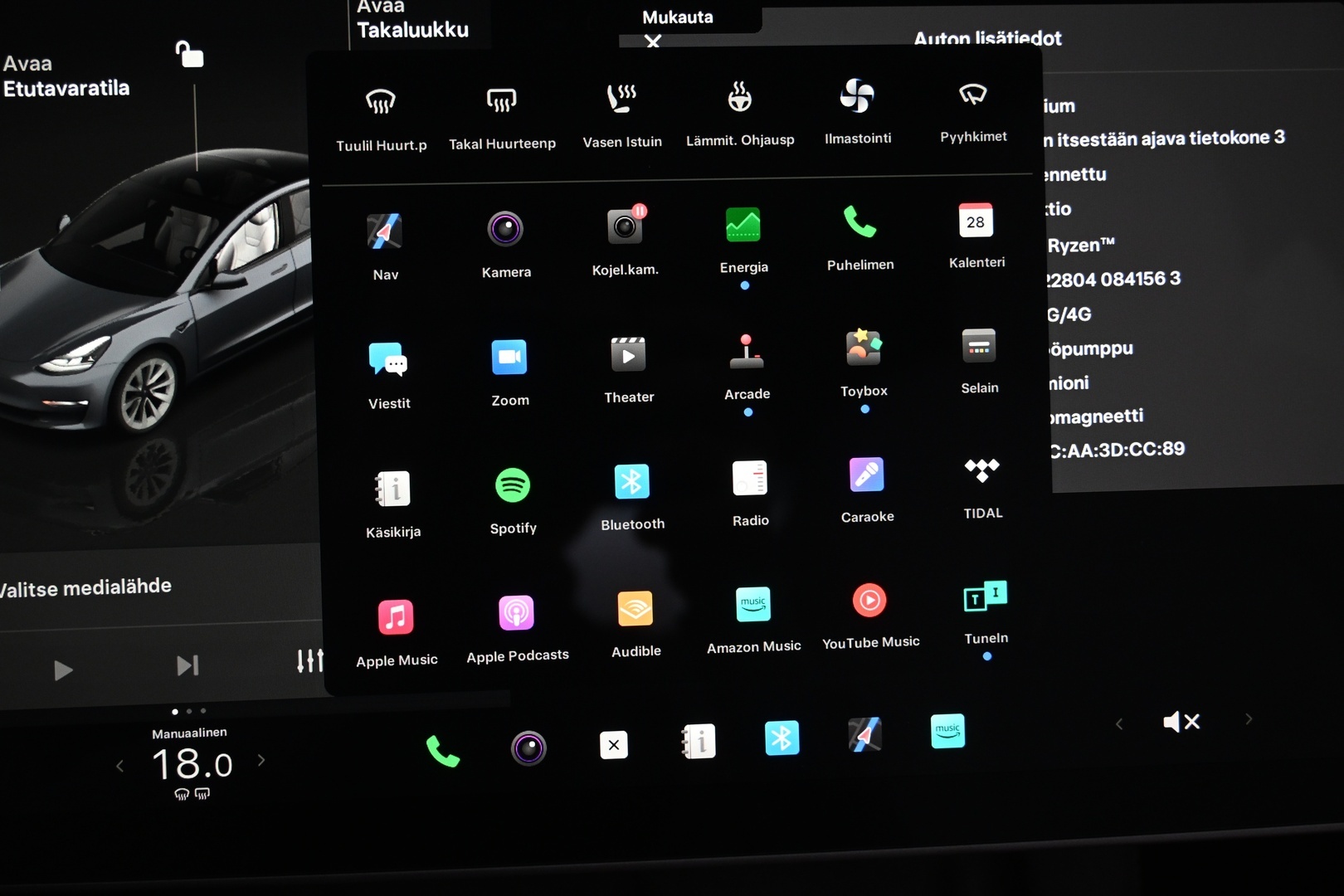Tap the unlock padlock icon
Screen dimensions: 1344x896
190,54
